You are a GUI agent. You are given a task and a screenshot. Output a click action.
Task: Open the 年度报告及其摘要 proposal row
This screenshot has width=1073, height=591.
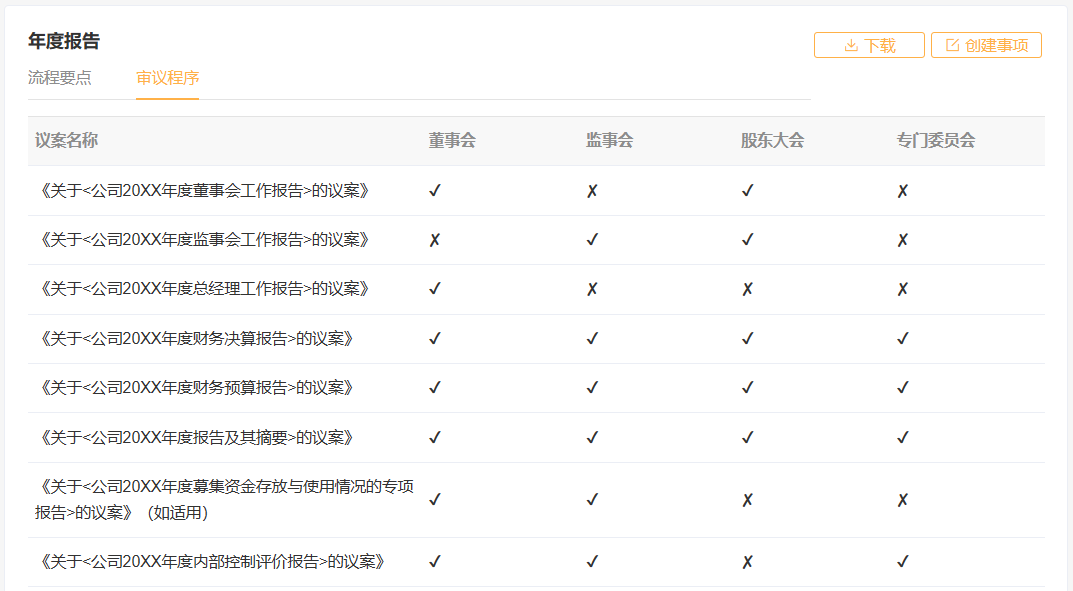tap(536, 437)
